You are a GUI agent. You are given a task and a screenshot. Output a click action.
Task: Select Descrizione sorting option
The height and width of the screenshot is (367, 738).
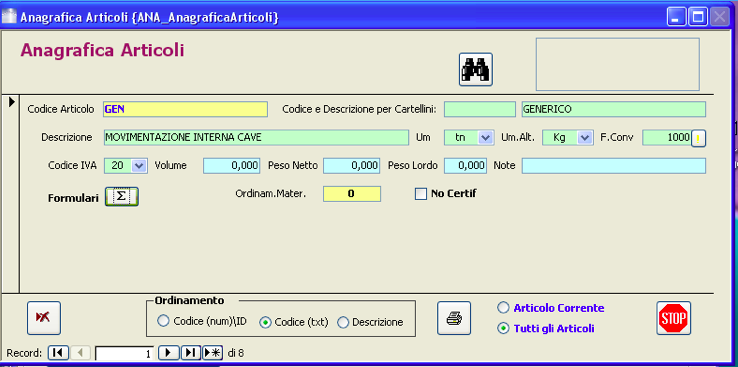pos(344,322)
